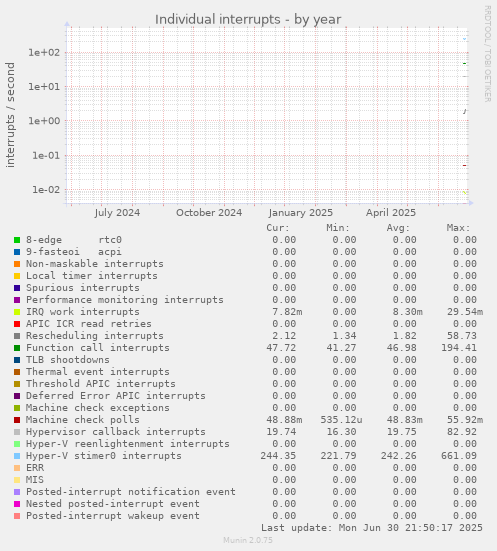Click the lime IRQ work interrupts swatch

click(x=17, y=312)
